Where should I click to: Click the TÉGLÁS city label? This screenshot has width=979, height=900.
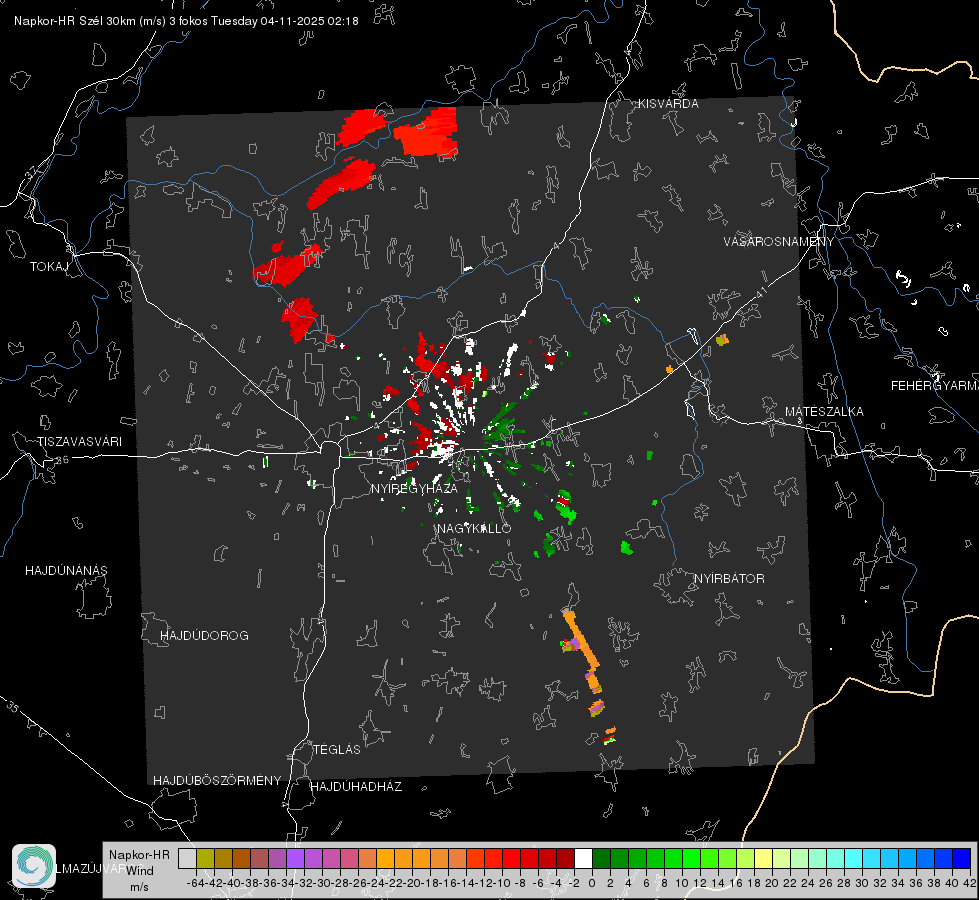[x=337, y=750]
